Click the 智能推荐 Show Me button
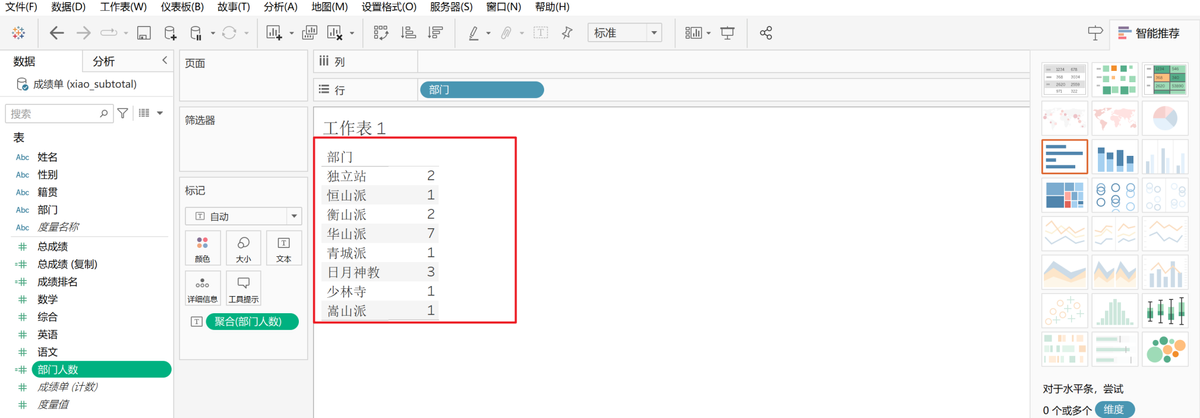The image size is (1200, 418). [x=1152, y=33]
